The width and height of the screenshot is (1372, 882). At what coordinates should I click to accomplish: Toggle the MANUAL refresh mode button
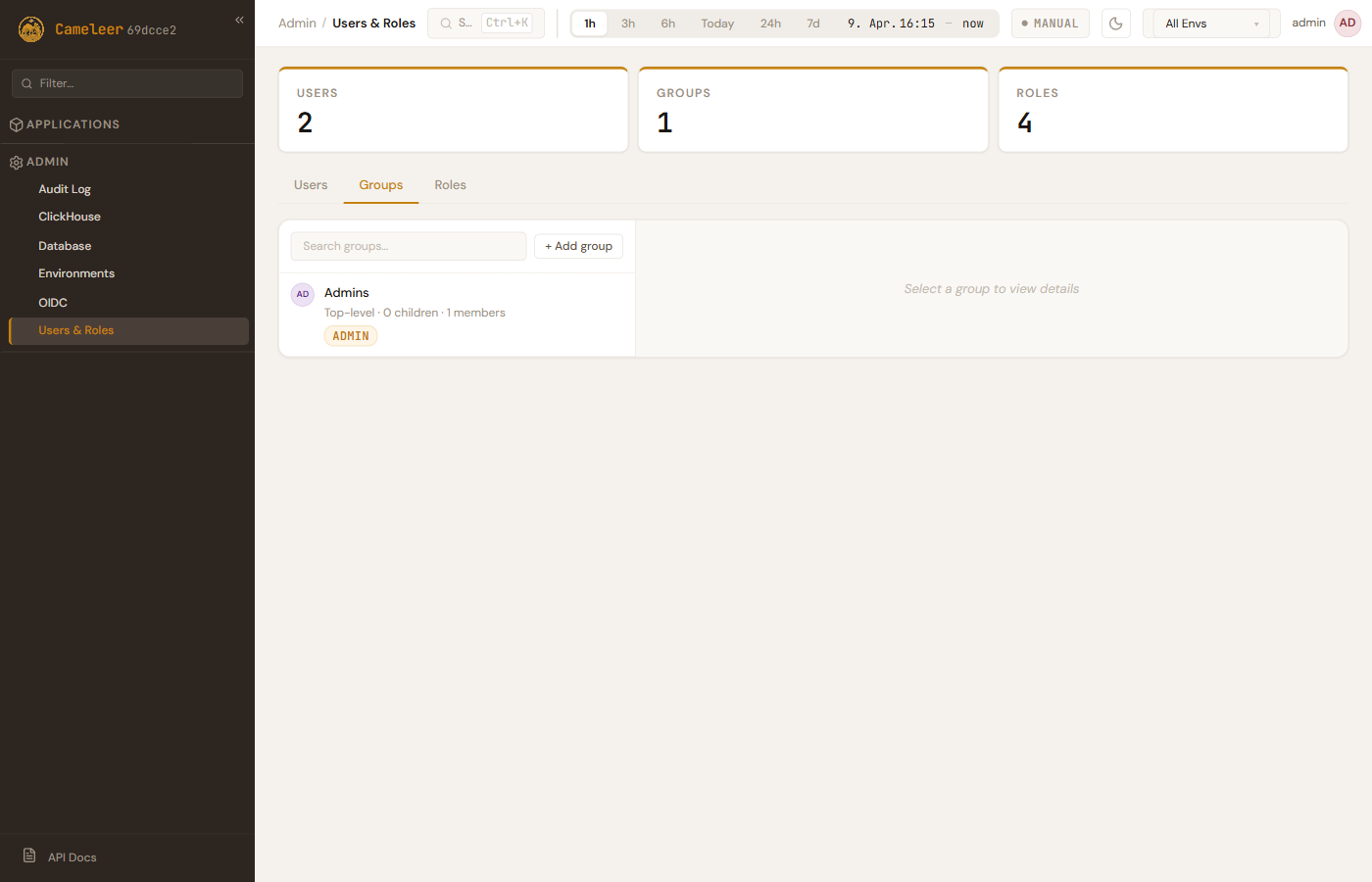click(1050, 24)
